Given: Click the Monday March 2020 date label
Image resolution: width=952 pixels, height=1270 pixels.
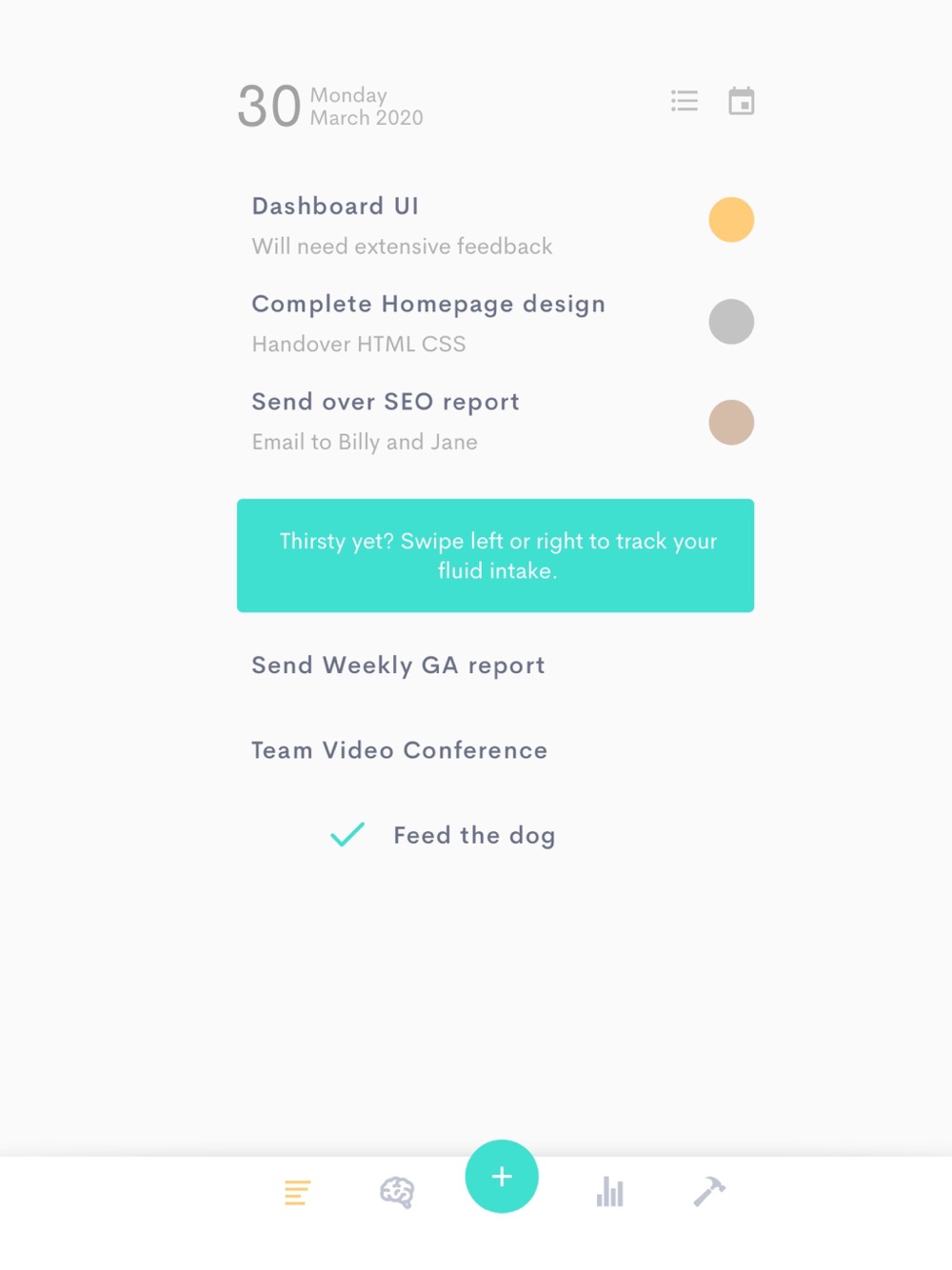Looking at the screenshot, I should coord(367,107).
